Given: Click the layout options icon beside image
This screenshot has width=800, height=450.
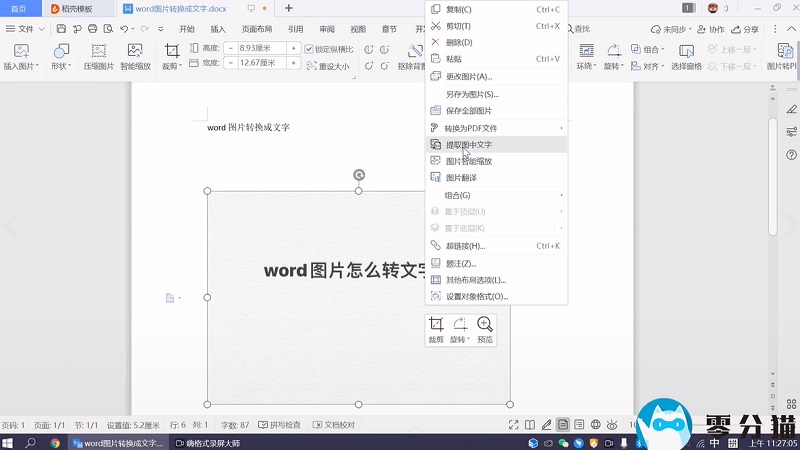Looking at the screenshot, I should pos(170,297).
